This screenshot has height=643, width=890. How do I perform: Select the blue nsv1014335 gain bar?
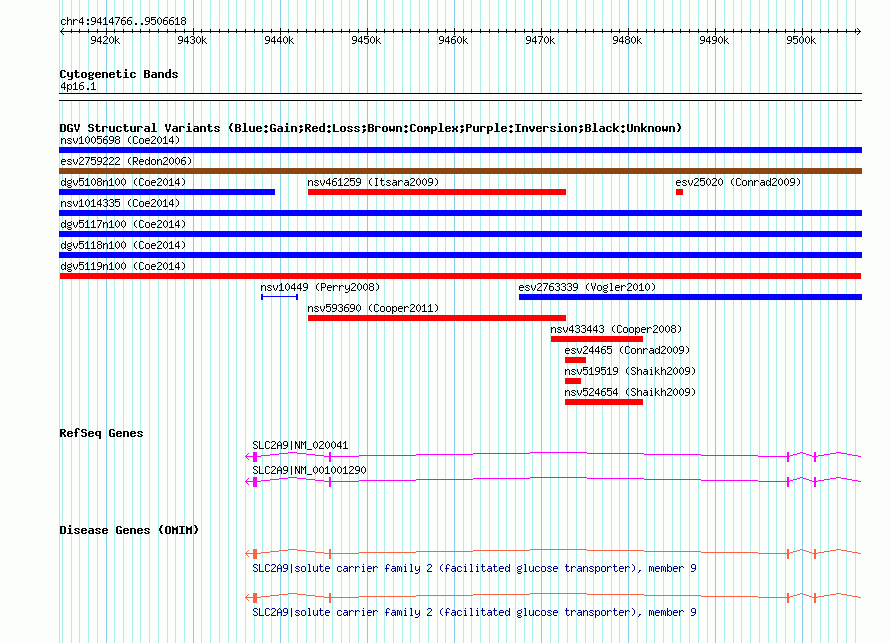(460, 213)
